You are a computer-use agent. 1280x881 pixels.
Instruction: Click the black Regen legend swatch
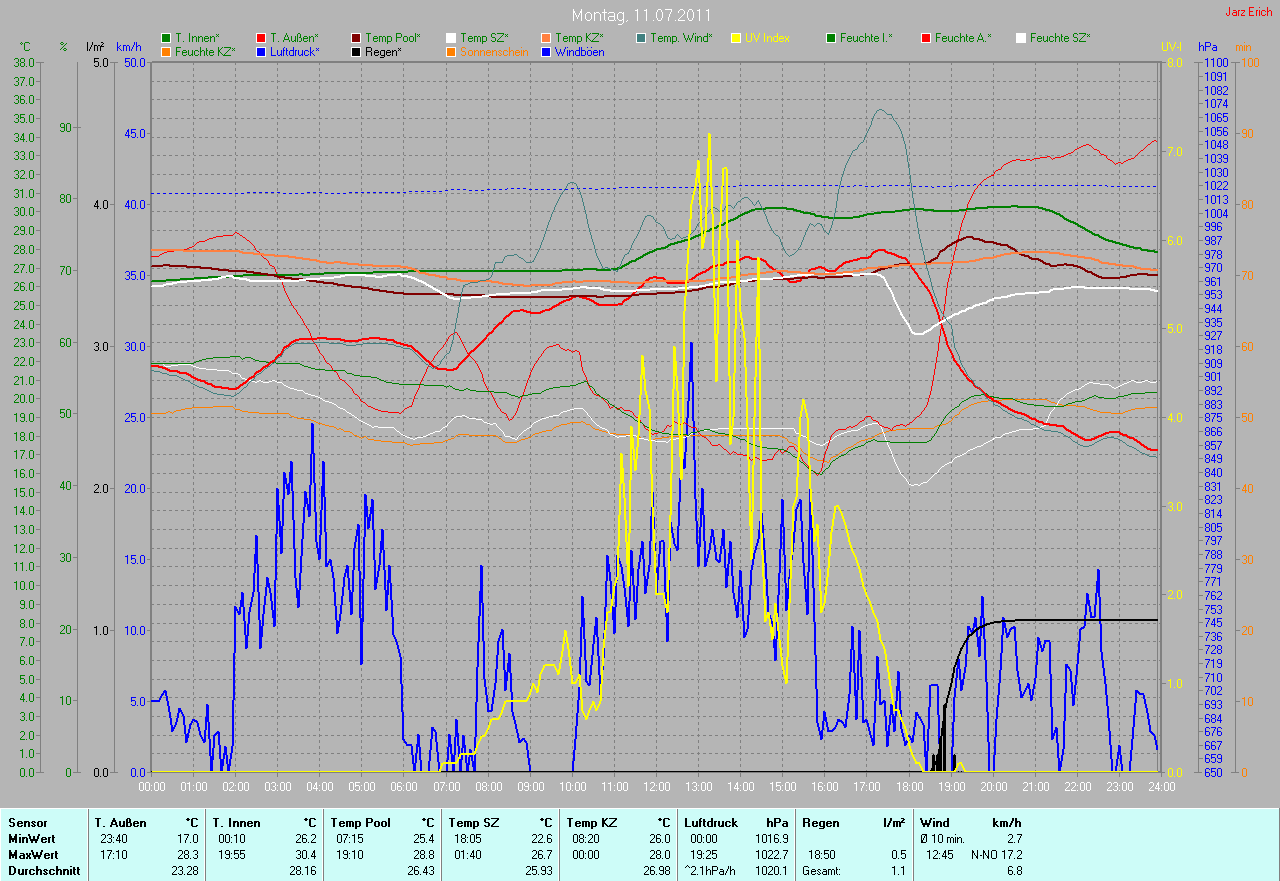point(357,51)
